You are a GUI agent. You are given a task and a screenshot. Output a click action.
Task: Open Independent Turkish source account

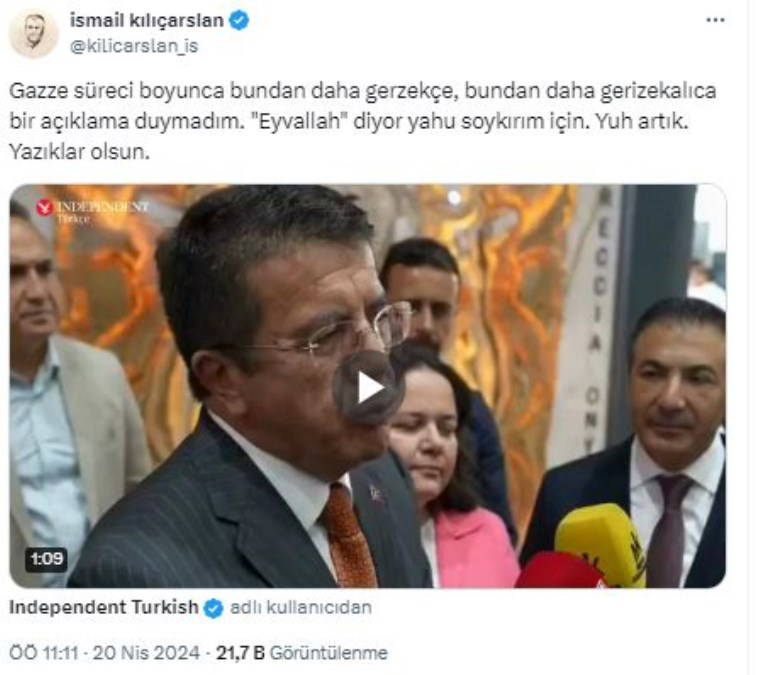click(x=103, y=607)
